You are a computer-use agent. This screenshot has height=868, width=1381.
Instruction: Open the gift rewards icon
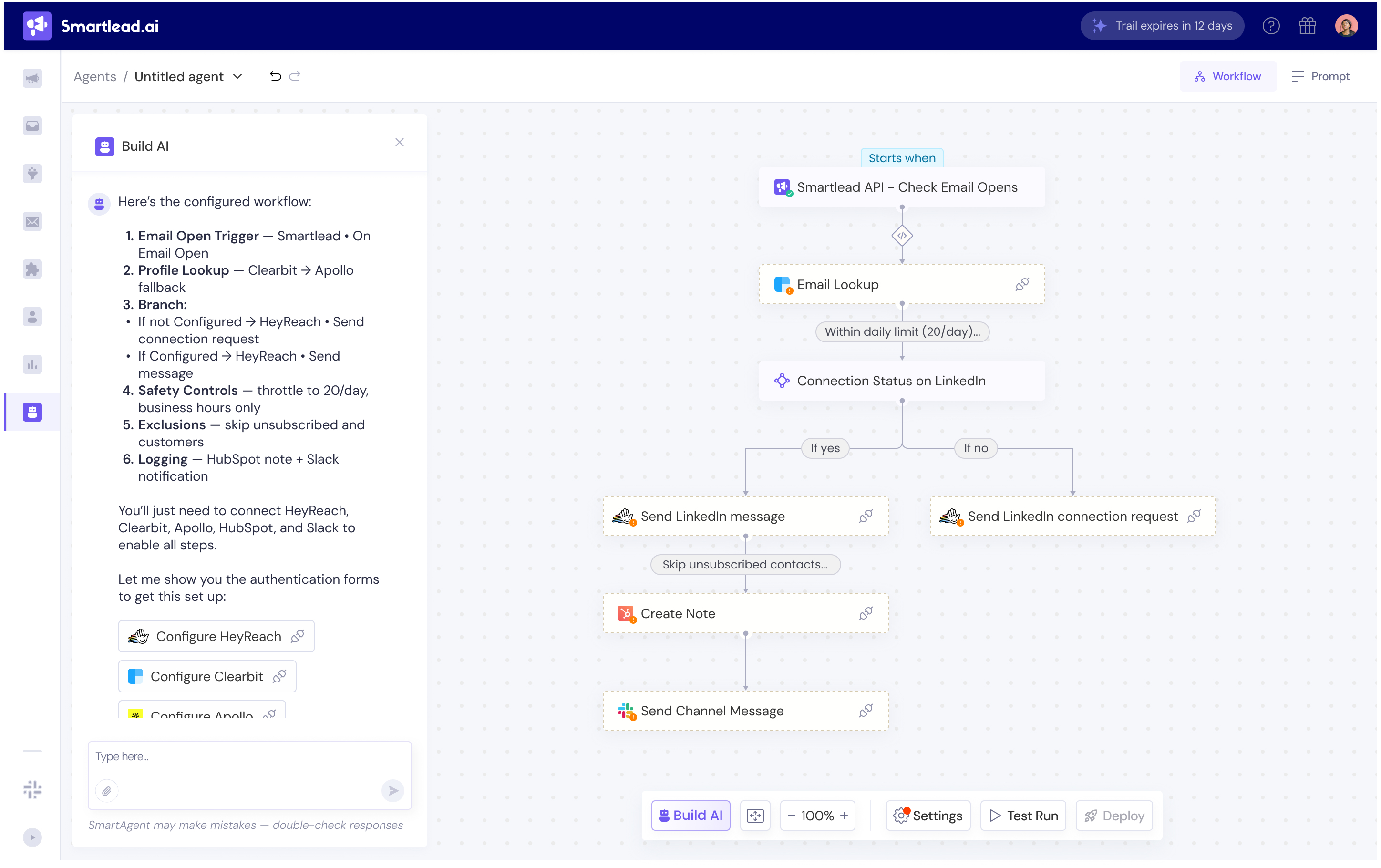[1307, 26]
